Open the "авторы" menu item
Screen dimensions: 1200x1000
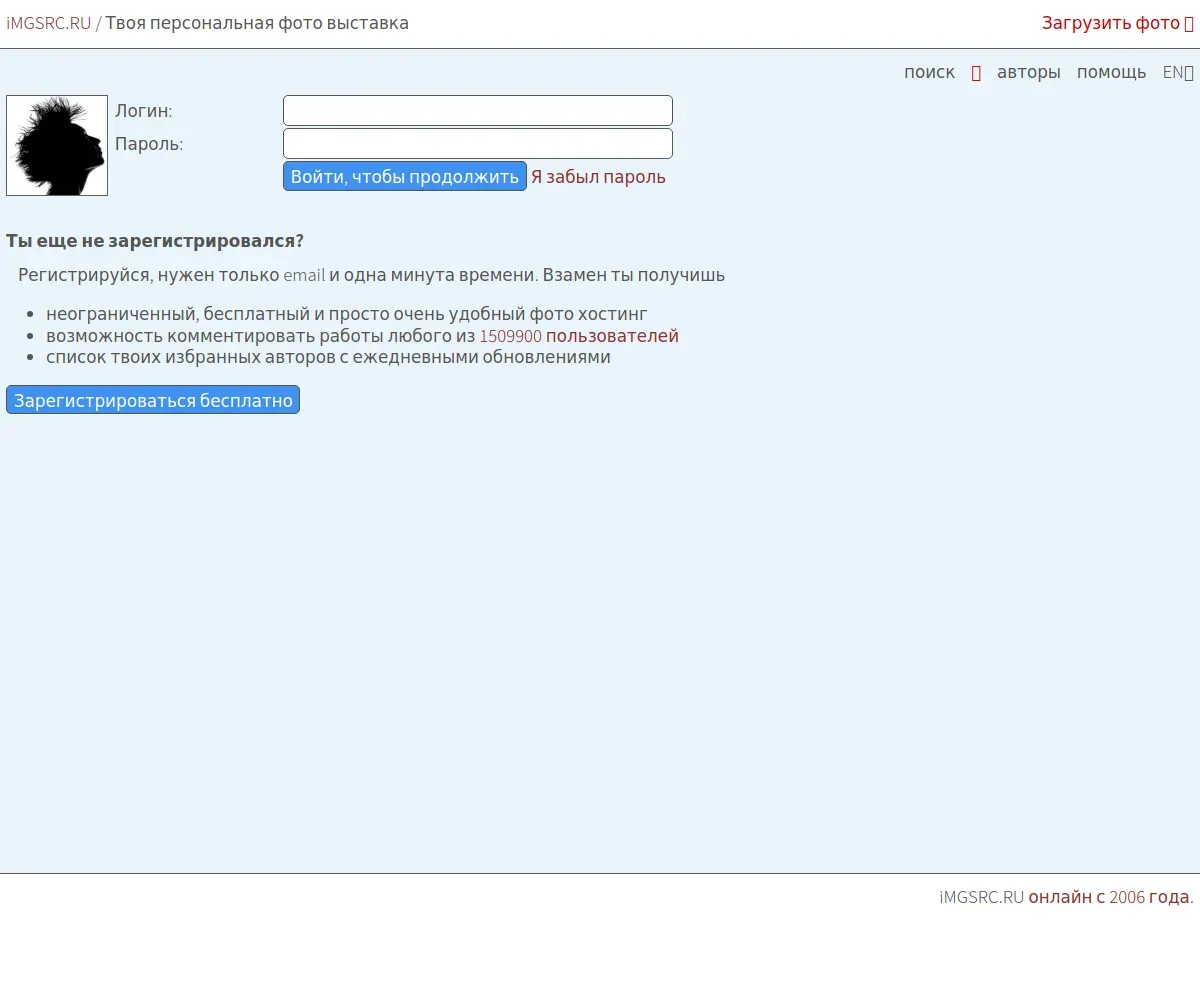[x=1028, y=72]
